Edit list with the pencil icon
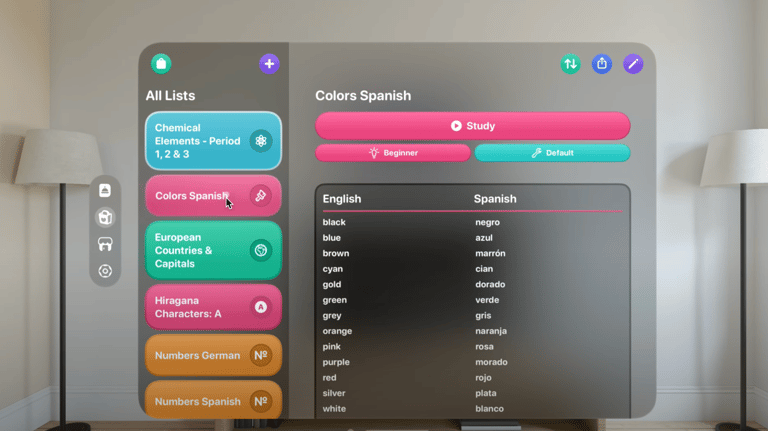768x431 pixels. [633, 64]
